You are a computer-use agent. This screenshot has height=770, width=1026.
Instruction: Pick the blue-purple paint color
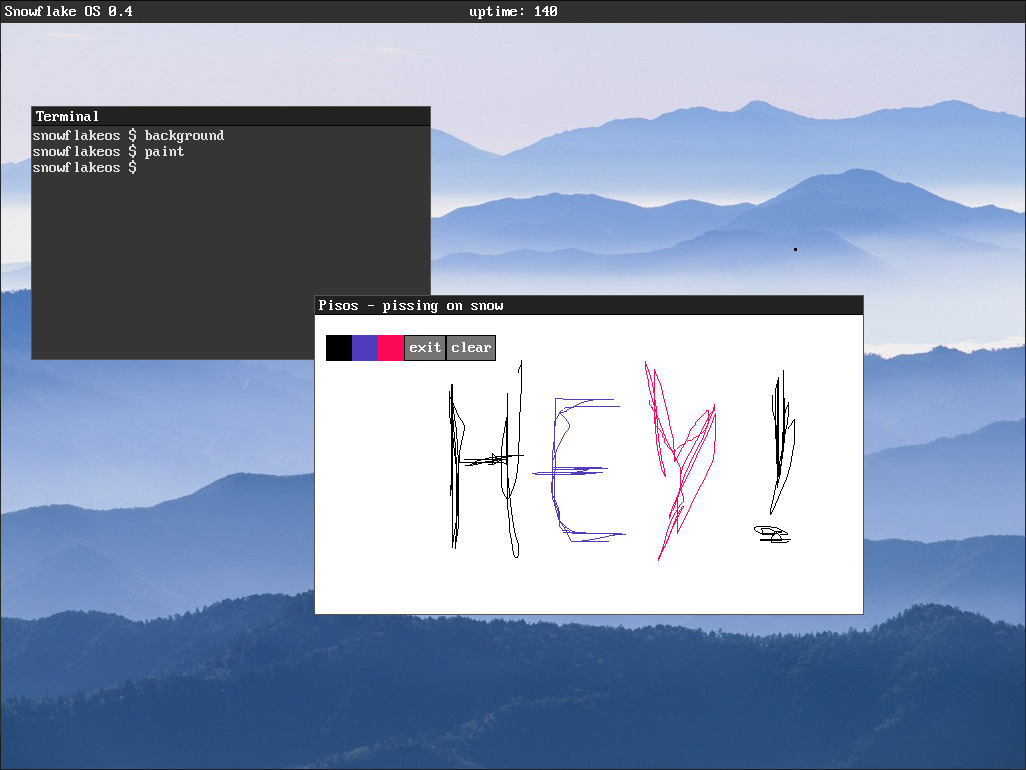tap(365, 348)
